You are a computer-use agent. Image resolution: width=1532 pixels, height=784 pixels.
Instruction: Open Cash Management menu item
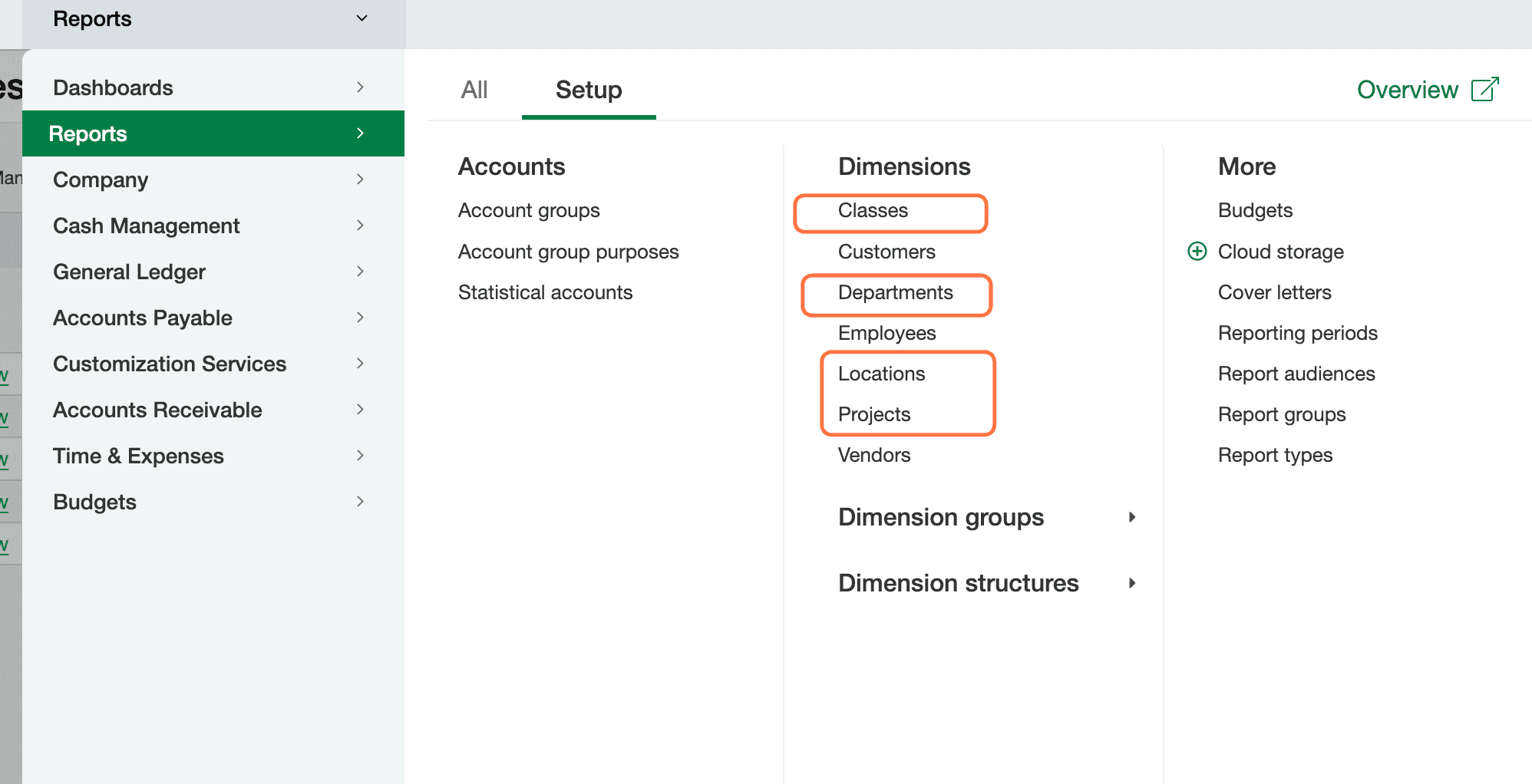tap(213, 226)
